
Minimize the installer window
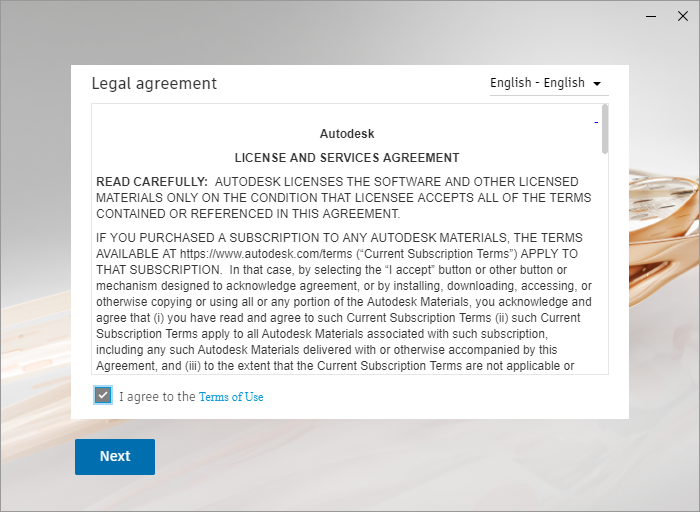click(x=651, y=17)
